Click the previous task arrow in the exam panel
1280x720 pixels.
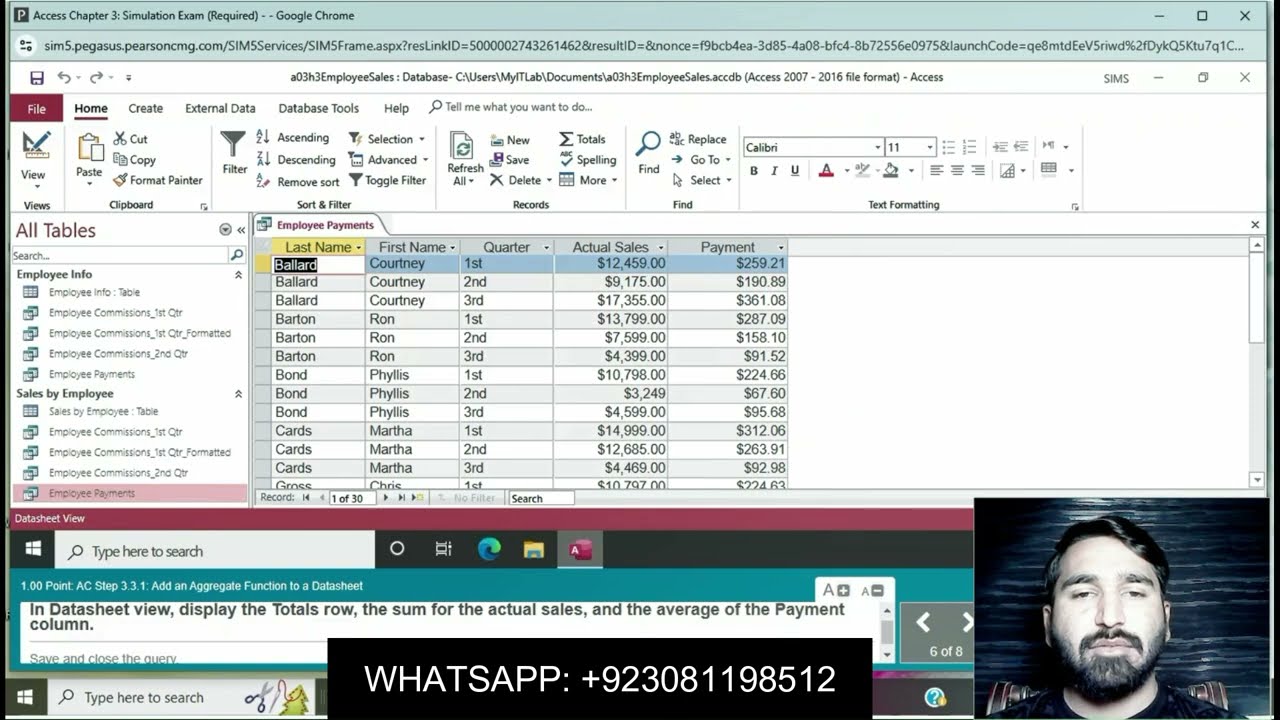pos(924,623)
